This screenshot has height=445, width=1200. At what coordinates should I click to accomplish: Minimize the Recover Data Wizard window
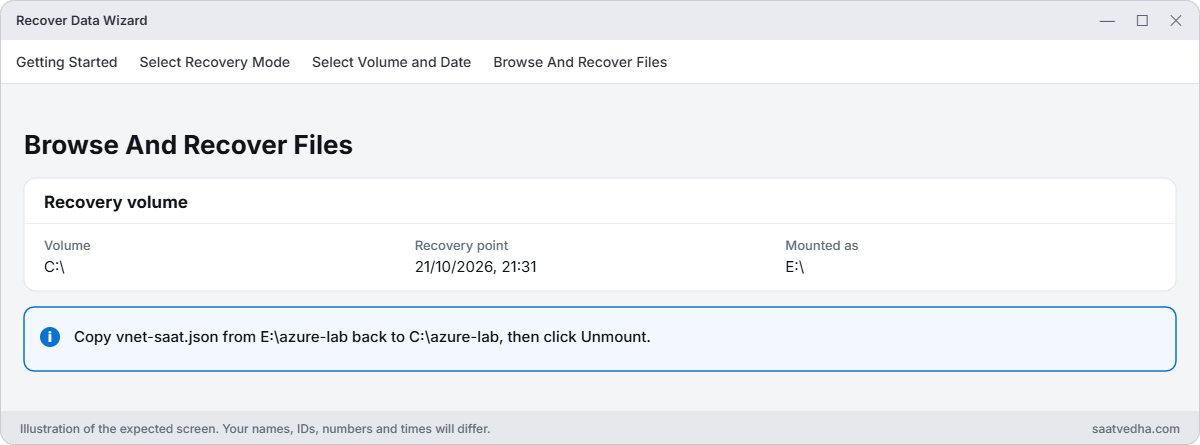[1107, 20]
